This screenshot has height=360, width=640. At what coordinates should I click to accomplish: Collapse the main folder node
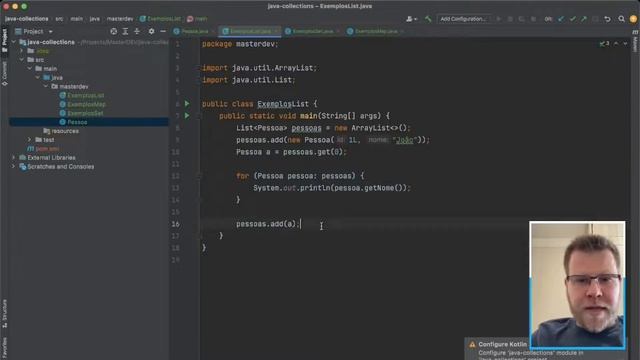coord(30,69)
